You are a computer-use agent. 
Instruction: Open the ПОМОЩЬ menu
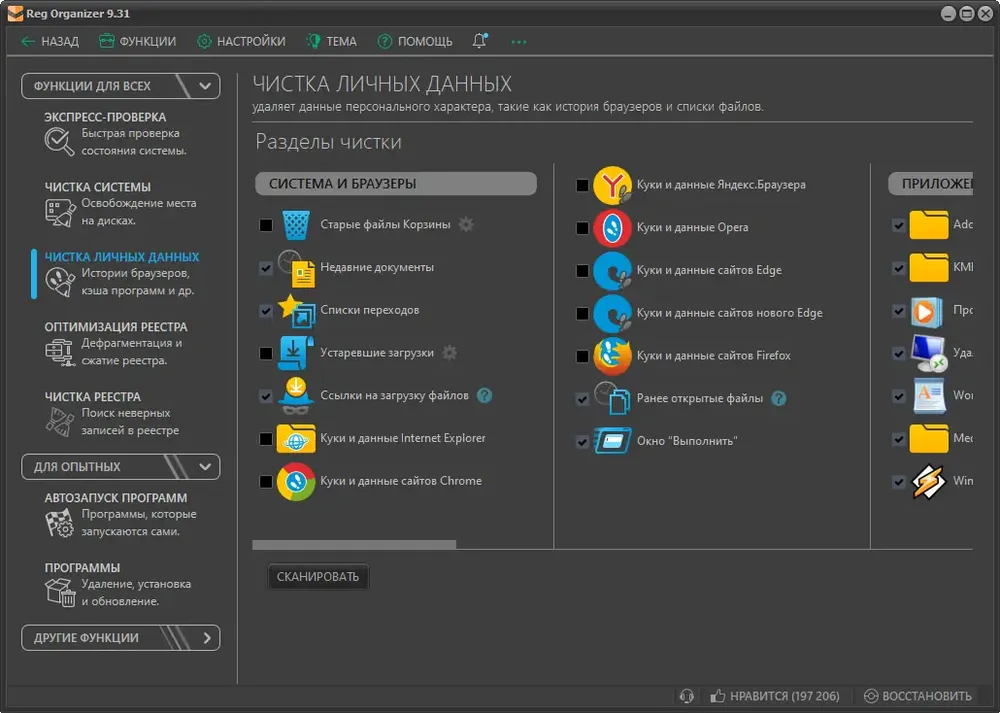(x=415, y=41)
